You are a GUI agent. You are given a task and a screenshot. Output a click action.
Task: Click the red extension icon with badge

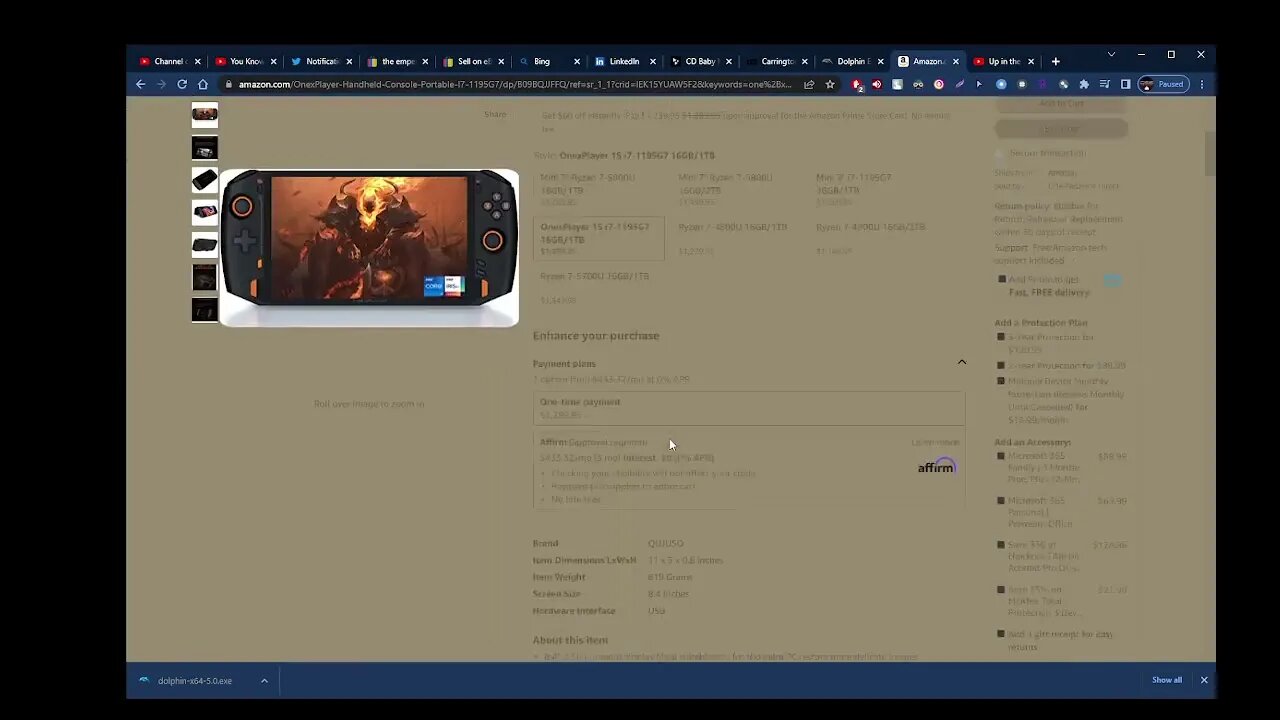857,84
